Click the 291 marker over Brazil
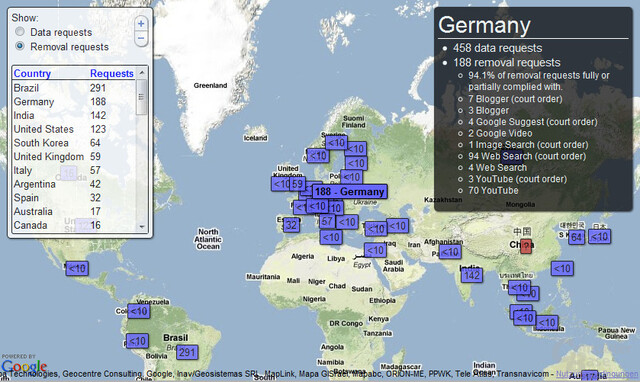 [x=187, y=352]
